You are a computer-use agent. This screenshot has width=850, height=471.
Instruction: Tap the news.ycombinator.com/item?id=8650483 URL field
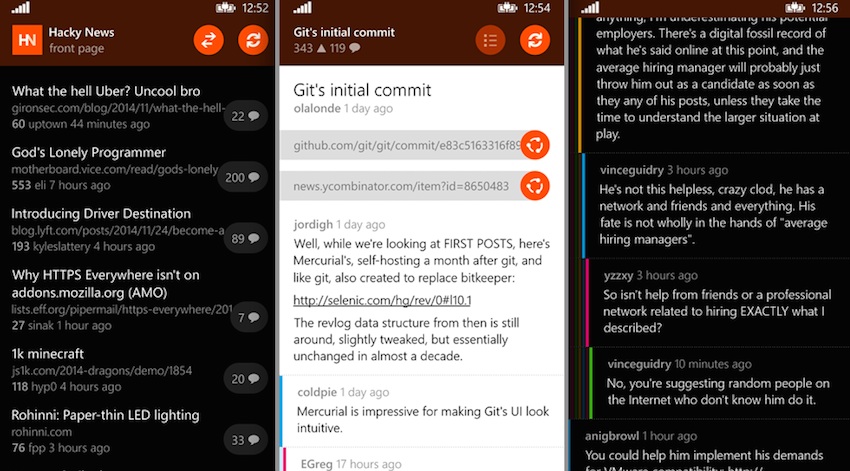tap(401, 186)
